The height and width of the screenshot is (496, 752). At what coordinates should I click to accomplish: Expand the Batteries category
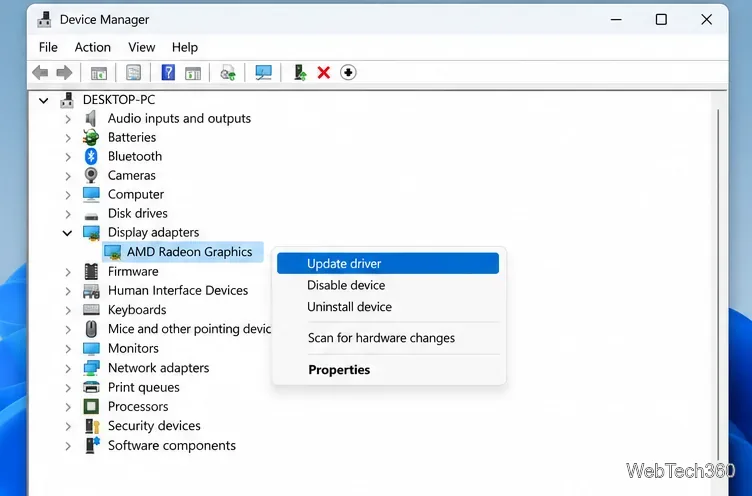68,138
